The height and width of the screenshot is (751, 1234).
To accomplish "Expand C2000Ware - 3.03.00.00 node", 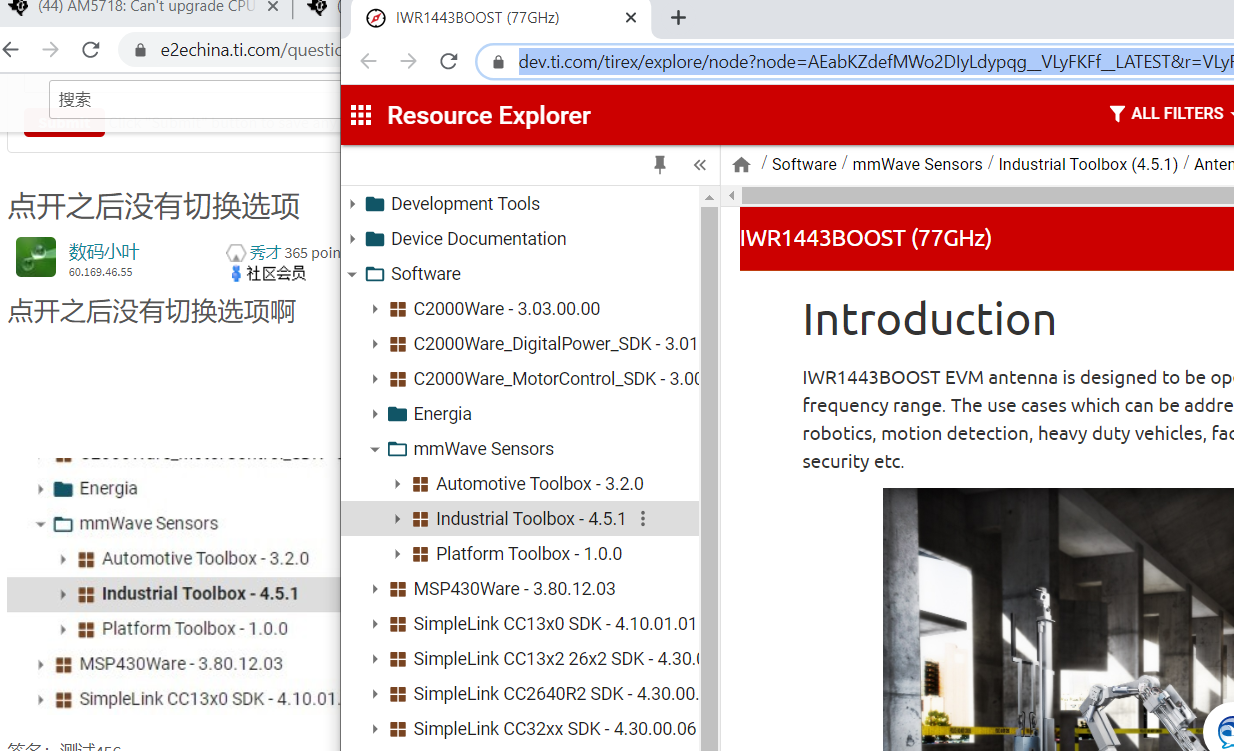I will pos(375,309).
